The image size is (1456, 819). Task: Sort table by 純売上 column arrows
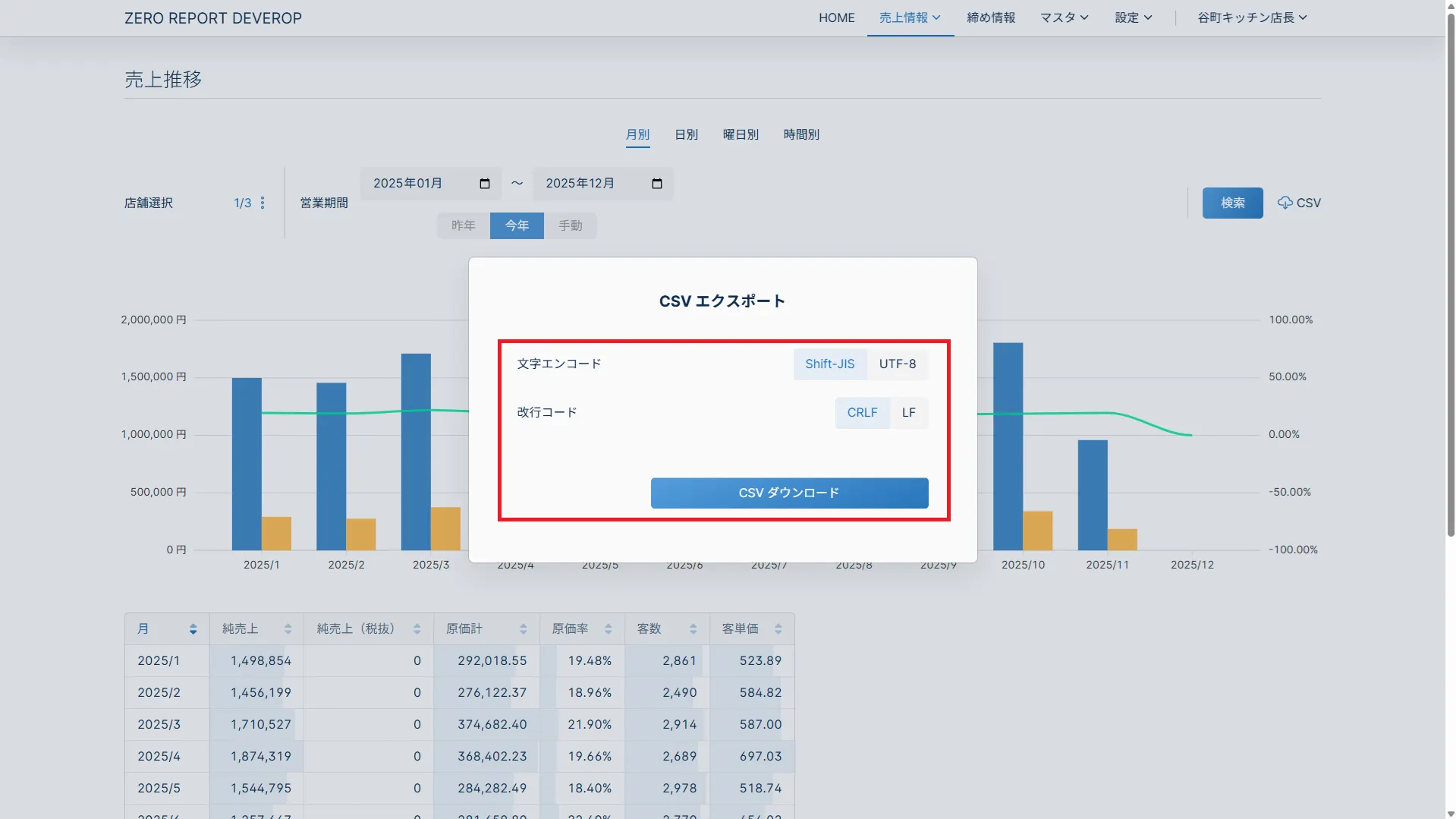pyautogui.click(x=288, y=629)
